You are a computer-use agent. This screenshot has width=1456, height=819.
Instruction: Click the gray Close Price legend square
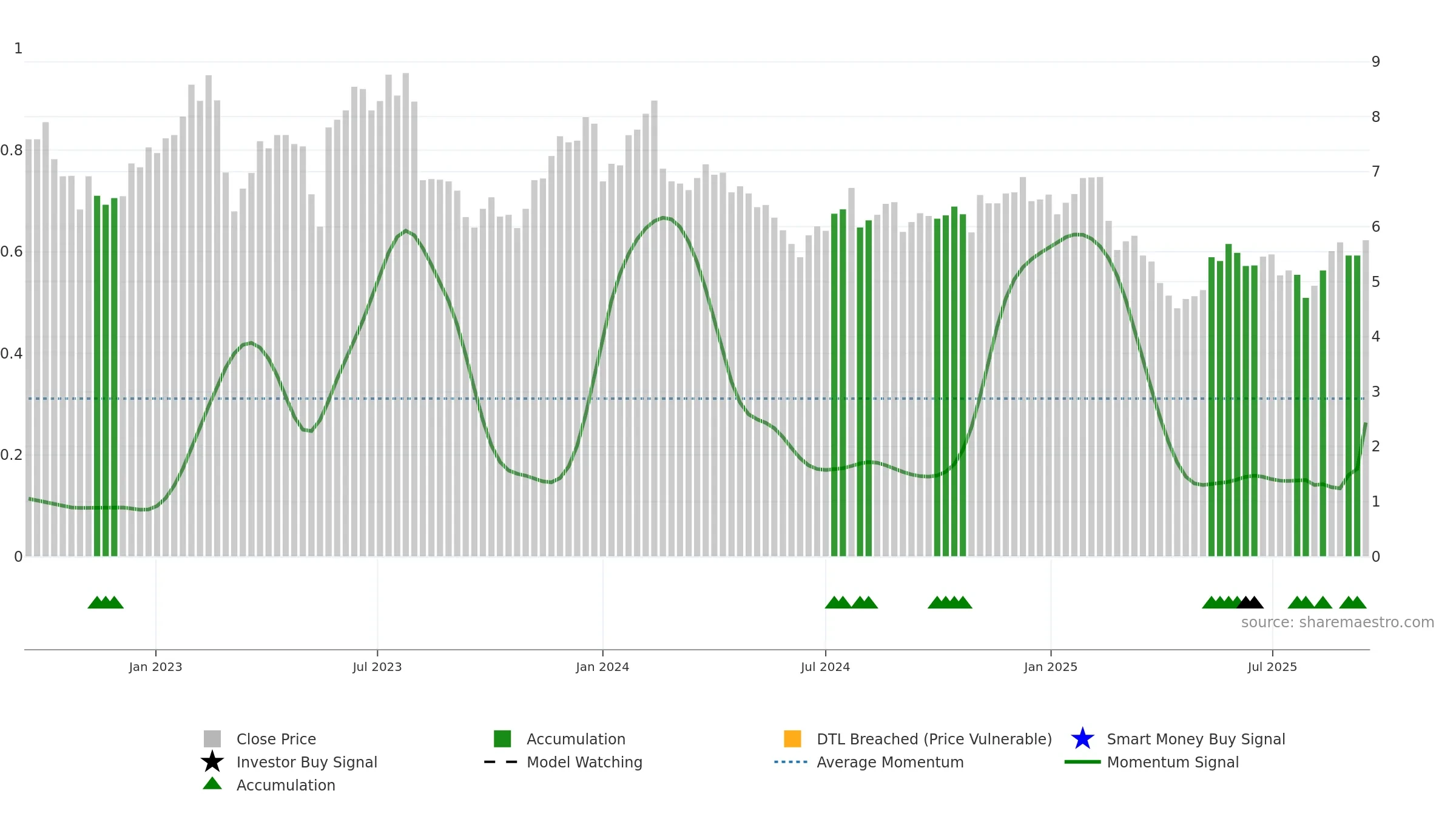tap(212, 739)
